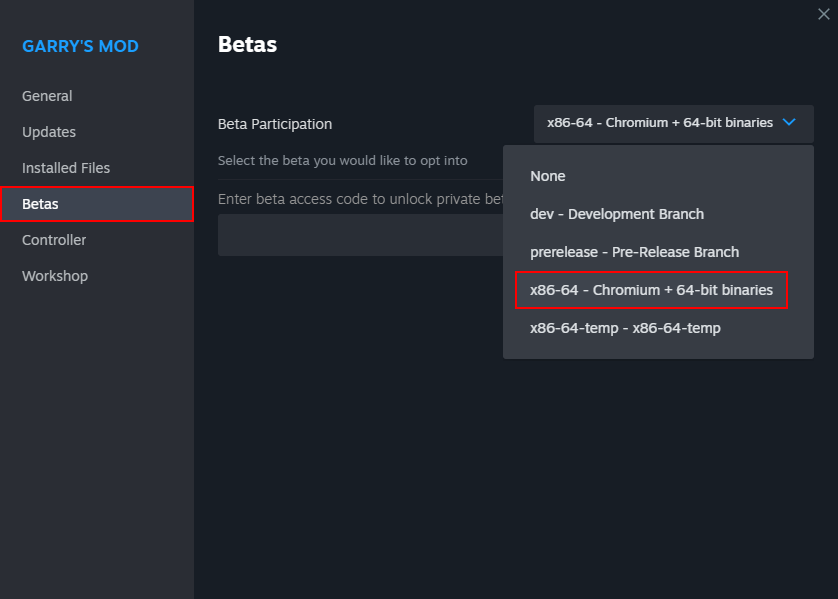Image resolution: width=838 pixels, height=599 pixels.
Task: Collapse the dropdown using the blue chevron arrow
Action: pyautogui.click(x=789, y=123)
